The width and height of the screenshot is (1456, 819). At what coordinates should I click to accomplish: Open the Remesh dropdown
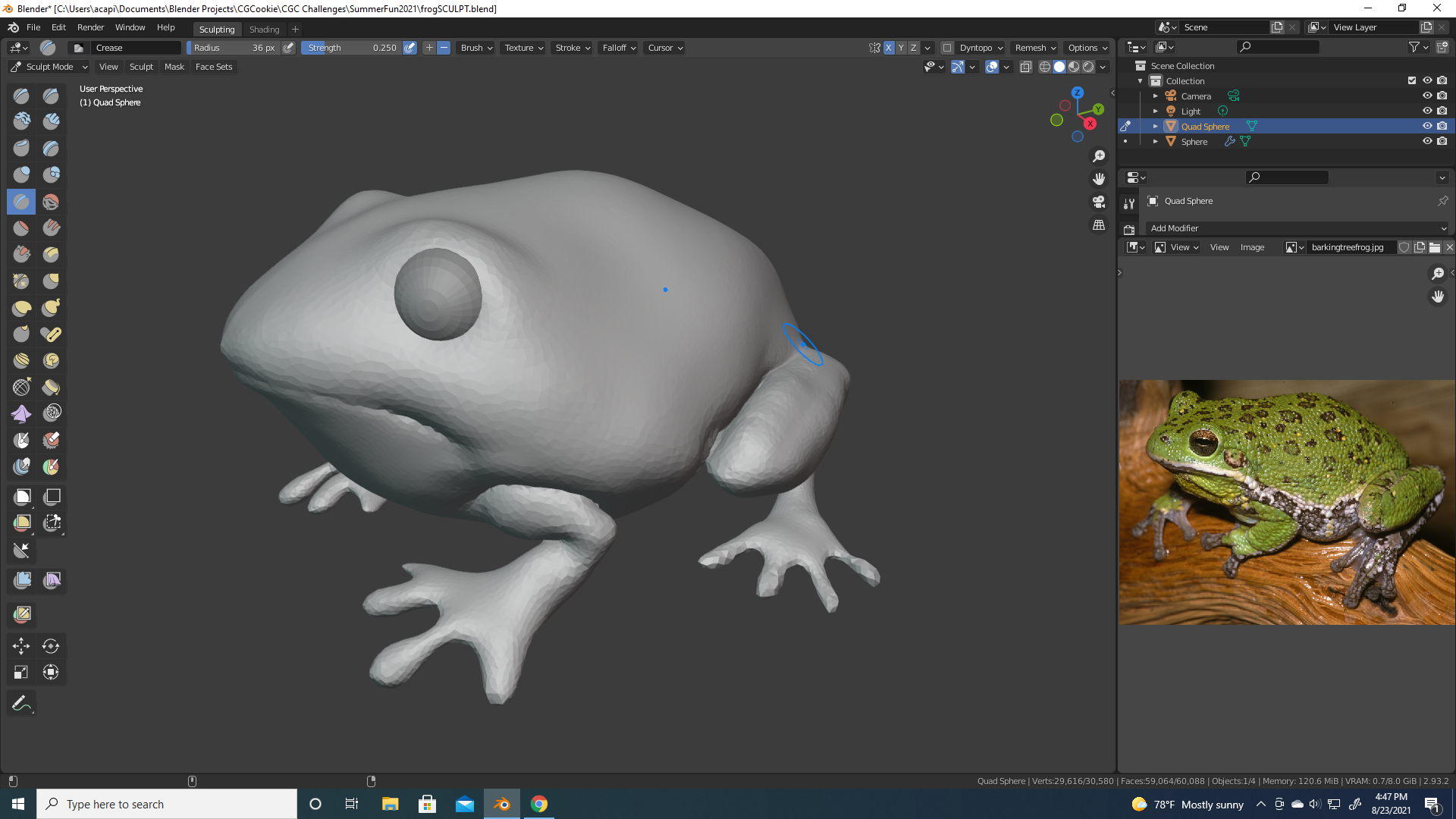click(1034, 48)
